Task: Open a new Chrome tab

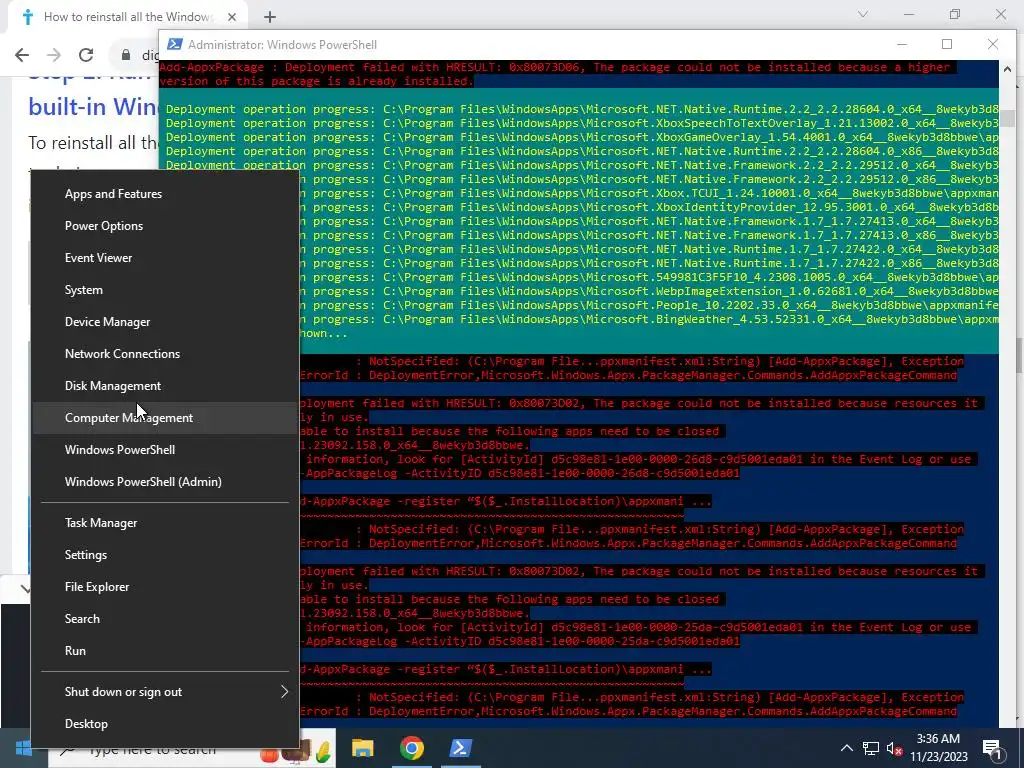Action: pyautogui.click(x=270, y=18)
